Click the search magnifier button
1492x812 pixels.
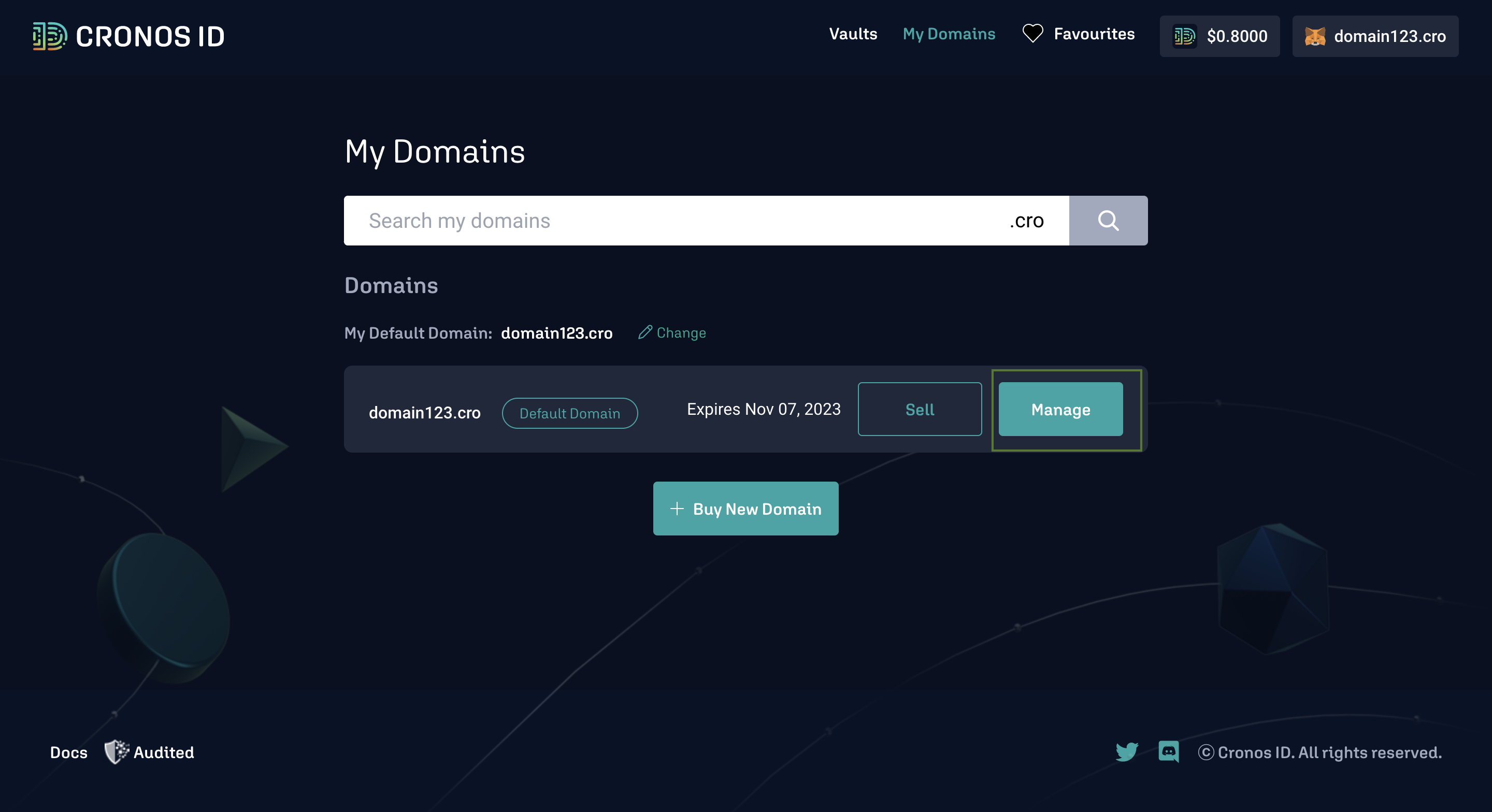[x=1108, y=221]
